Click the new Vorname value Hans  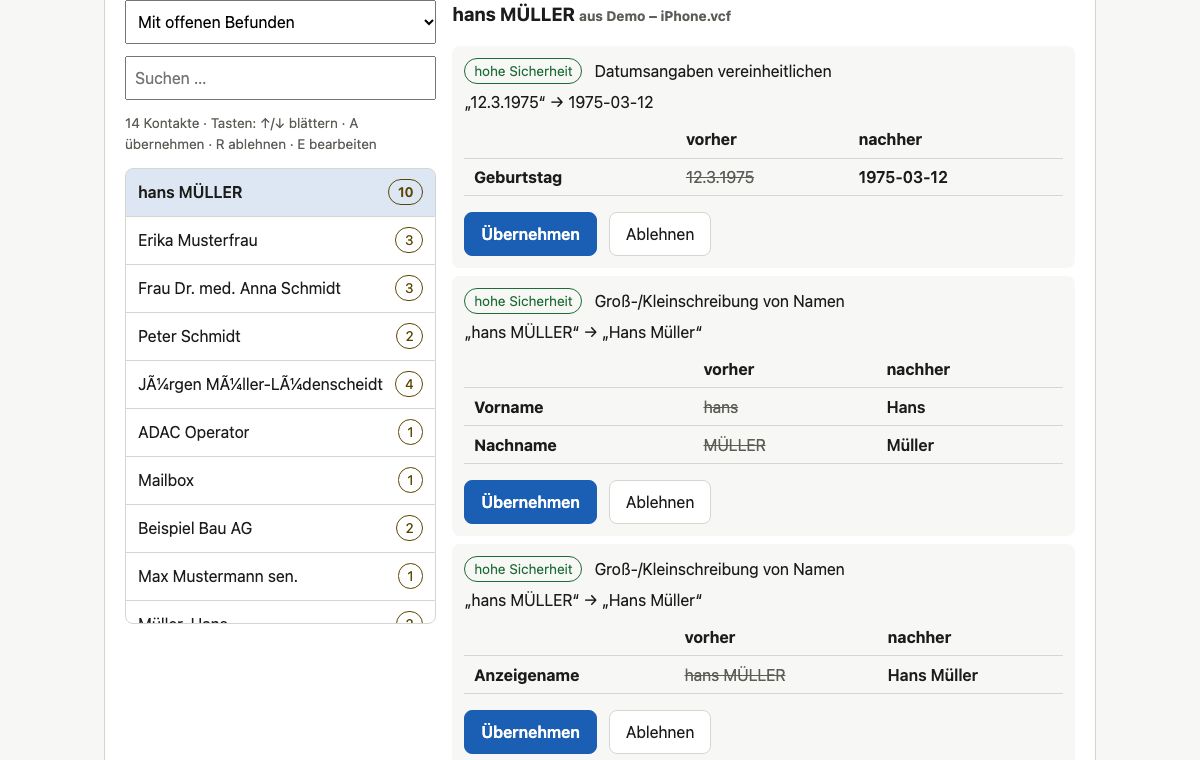pyautogui.click(x=906, y=407)
